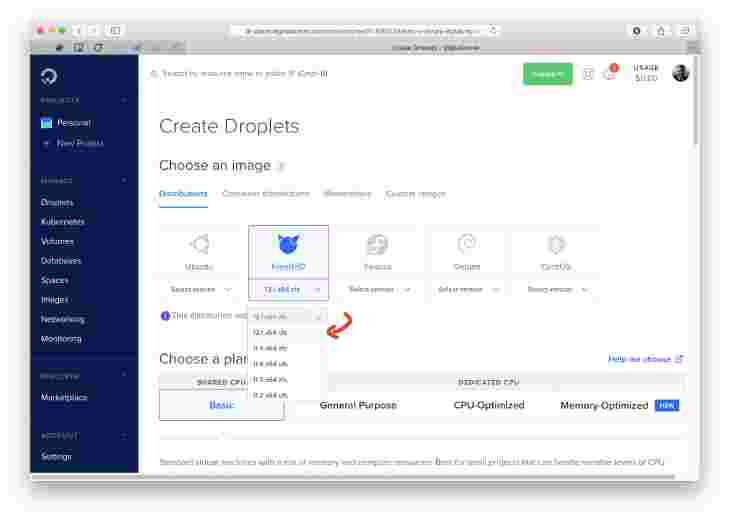Collapse the Manage section chevron
730x521 pixels.
(124, 180)
